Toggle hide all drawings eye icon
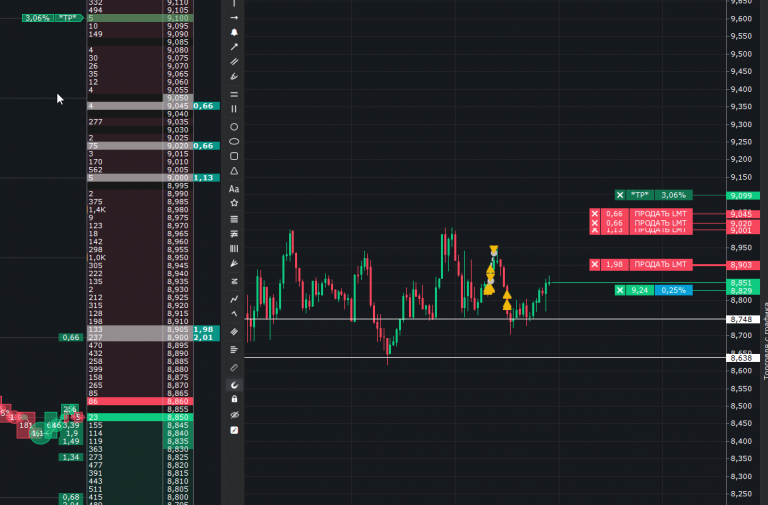 coord(234,415)
